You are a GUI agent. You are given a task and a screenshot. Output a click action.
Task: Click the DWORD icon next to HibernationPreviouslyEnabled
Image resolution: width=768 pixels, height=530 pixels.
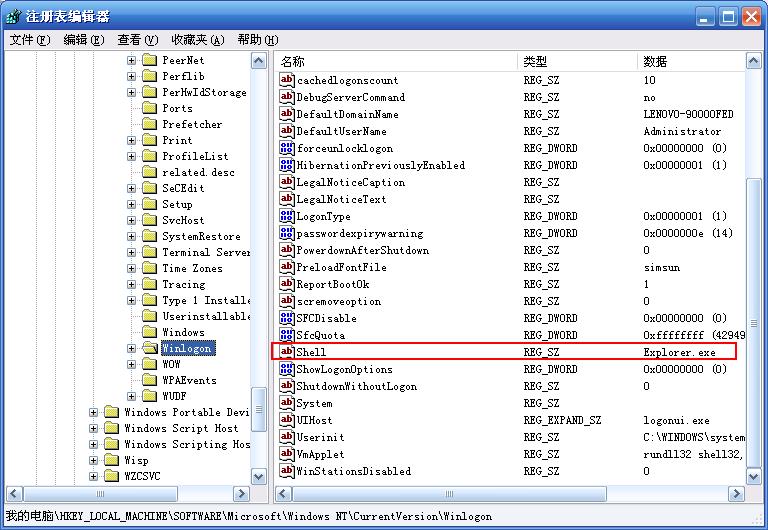coord(287,165)
